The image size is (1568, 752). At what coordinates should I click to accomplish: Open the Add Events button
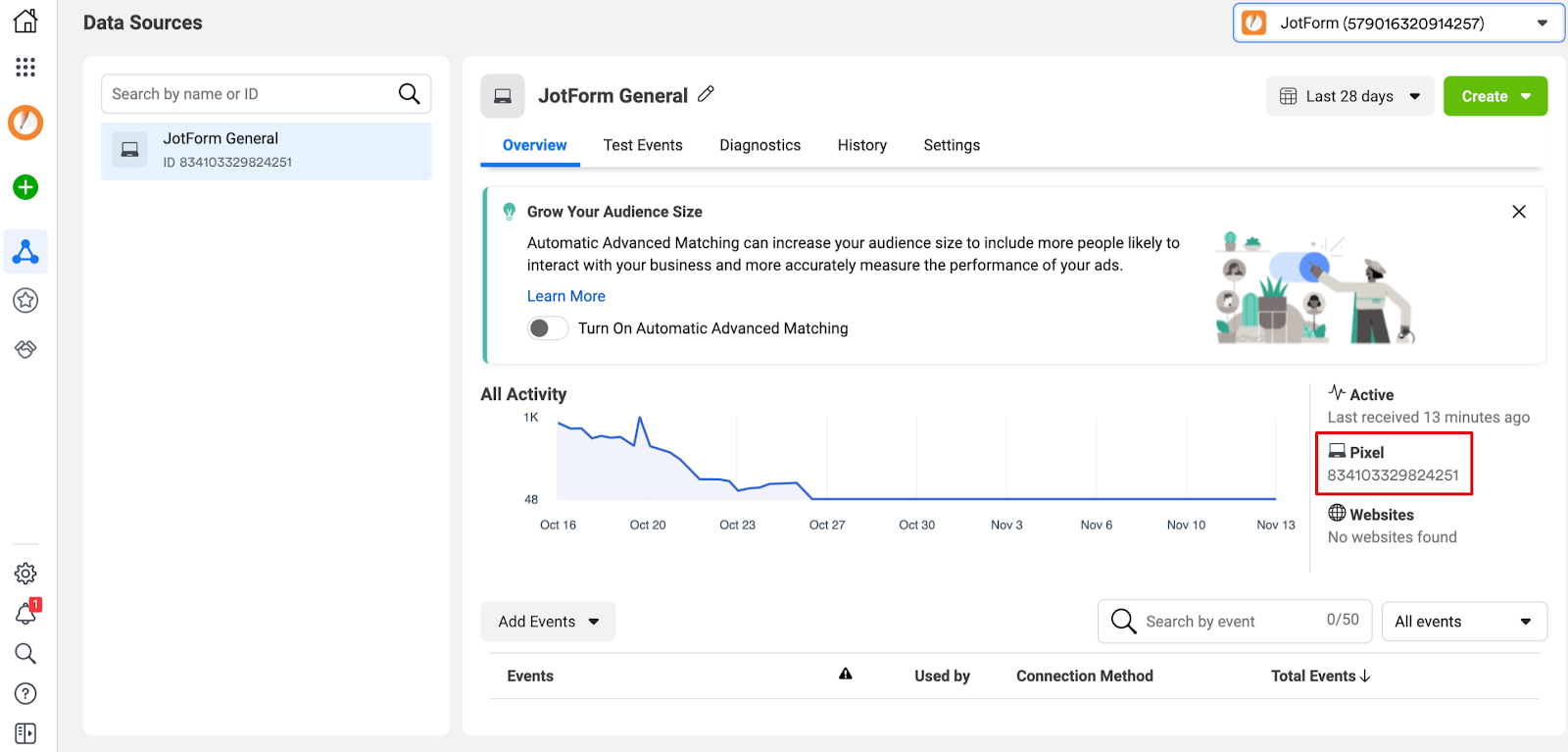click(548, 622)
